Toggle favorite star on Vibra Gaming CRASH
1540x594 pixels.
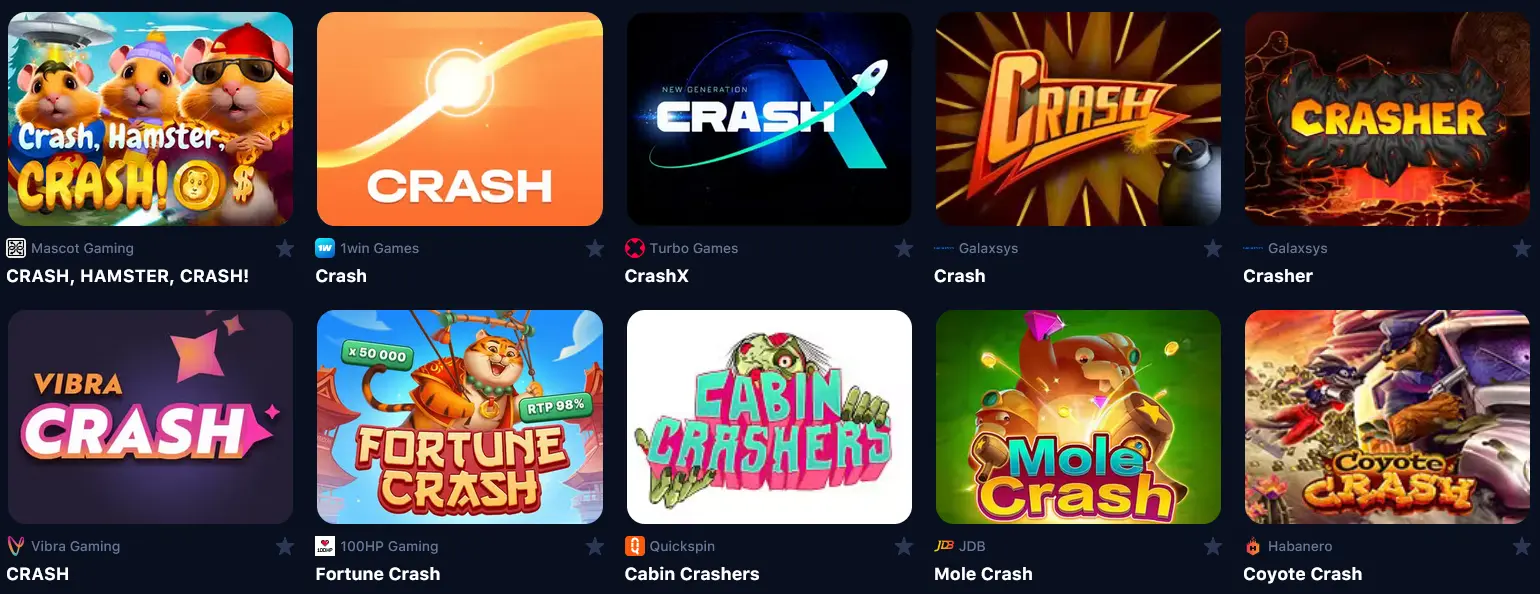click(x=285, y=546)
